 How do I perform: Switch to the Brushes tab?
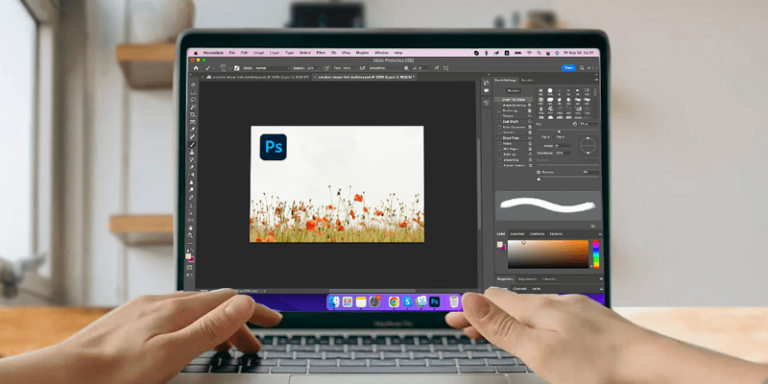coord(527,80)
